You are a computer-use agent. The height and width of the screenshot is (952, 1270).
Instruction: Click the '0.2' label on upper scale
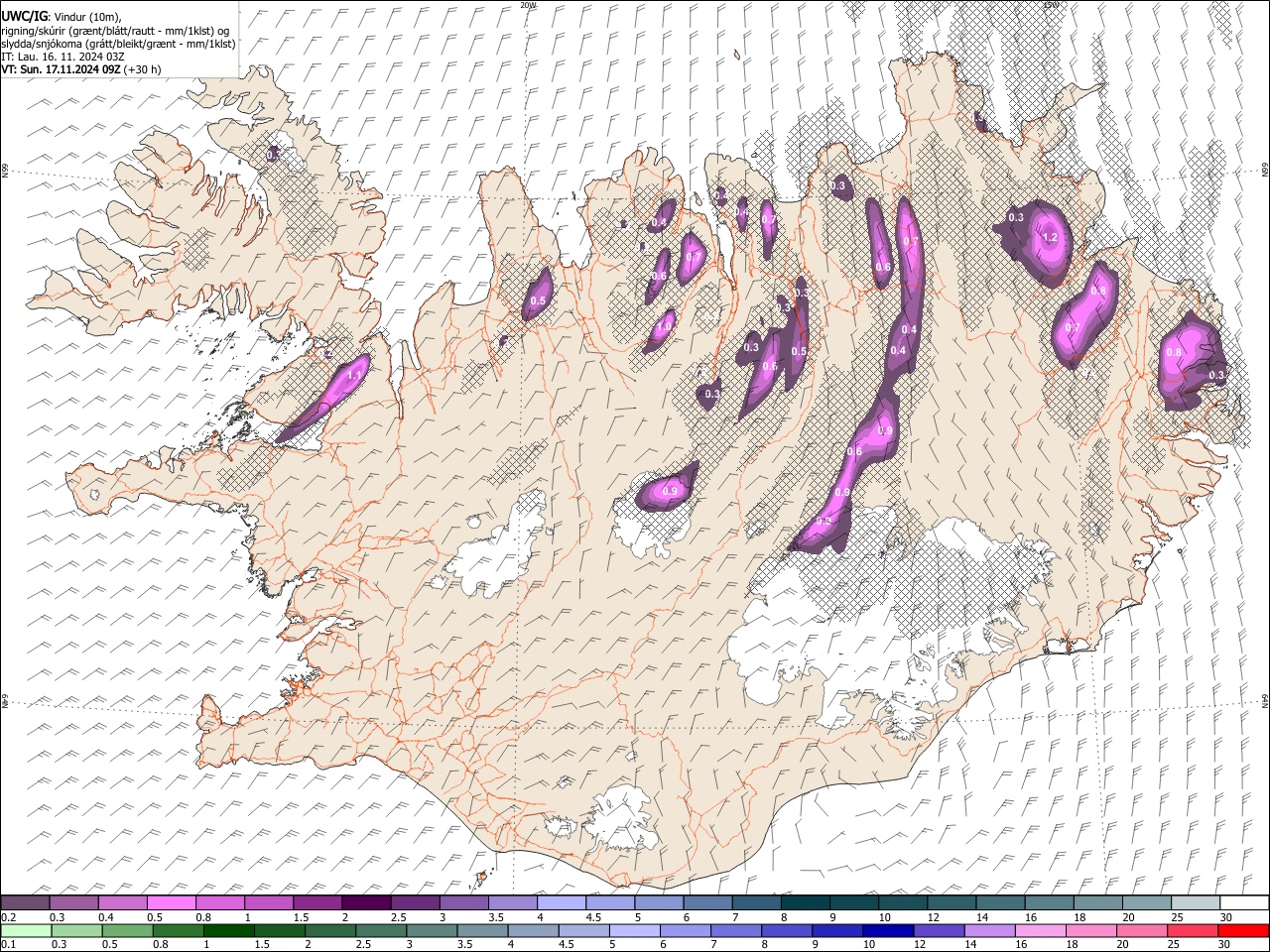click(9, 917)
